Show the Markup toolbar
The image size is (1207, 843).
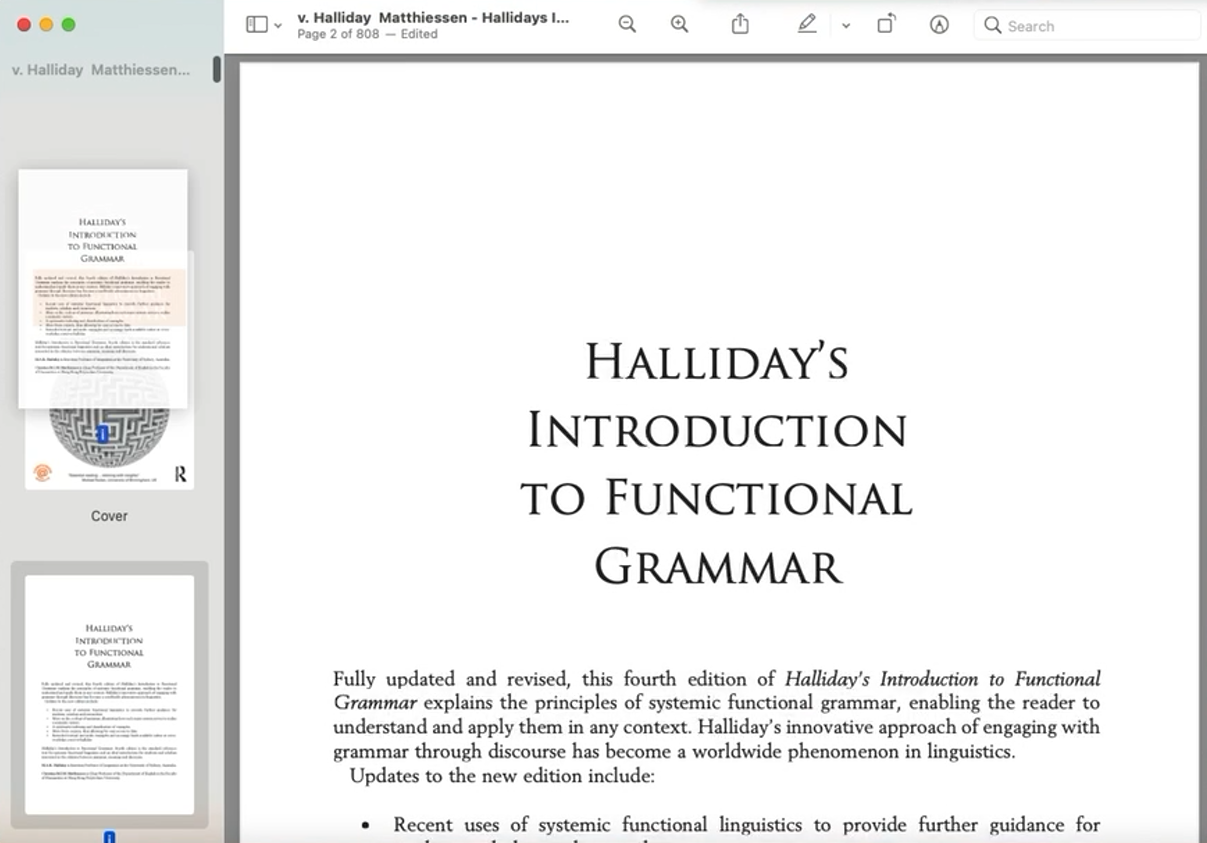coord(939,25)
